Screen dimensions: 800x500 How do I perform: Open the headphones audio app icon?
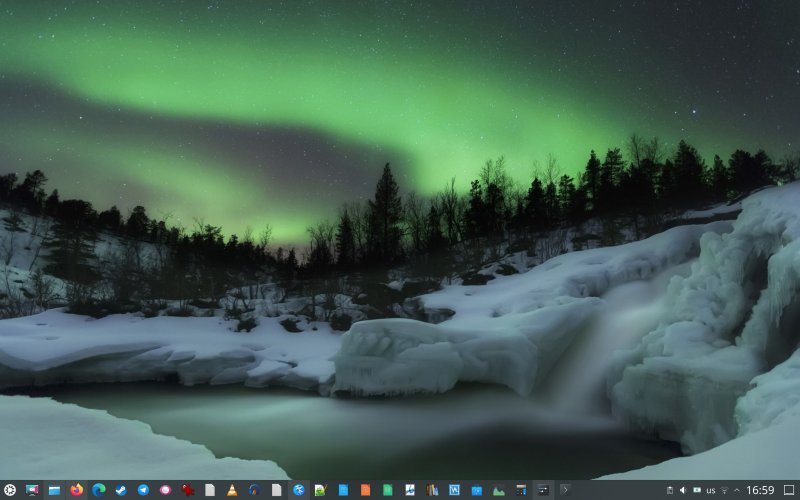[x=255, y=490]
